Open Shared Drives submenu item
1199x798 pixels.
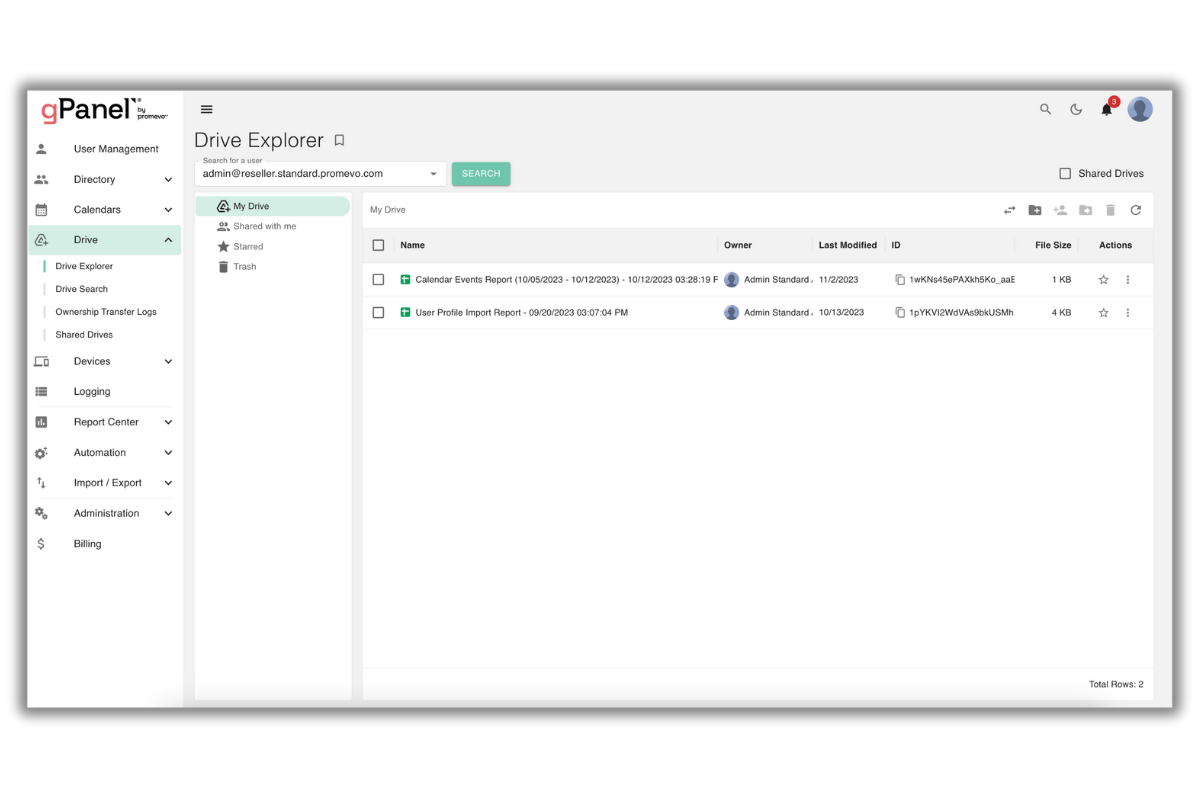point(84,335)
